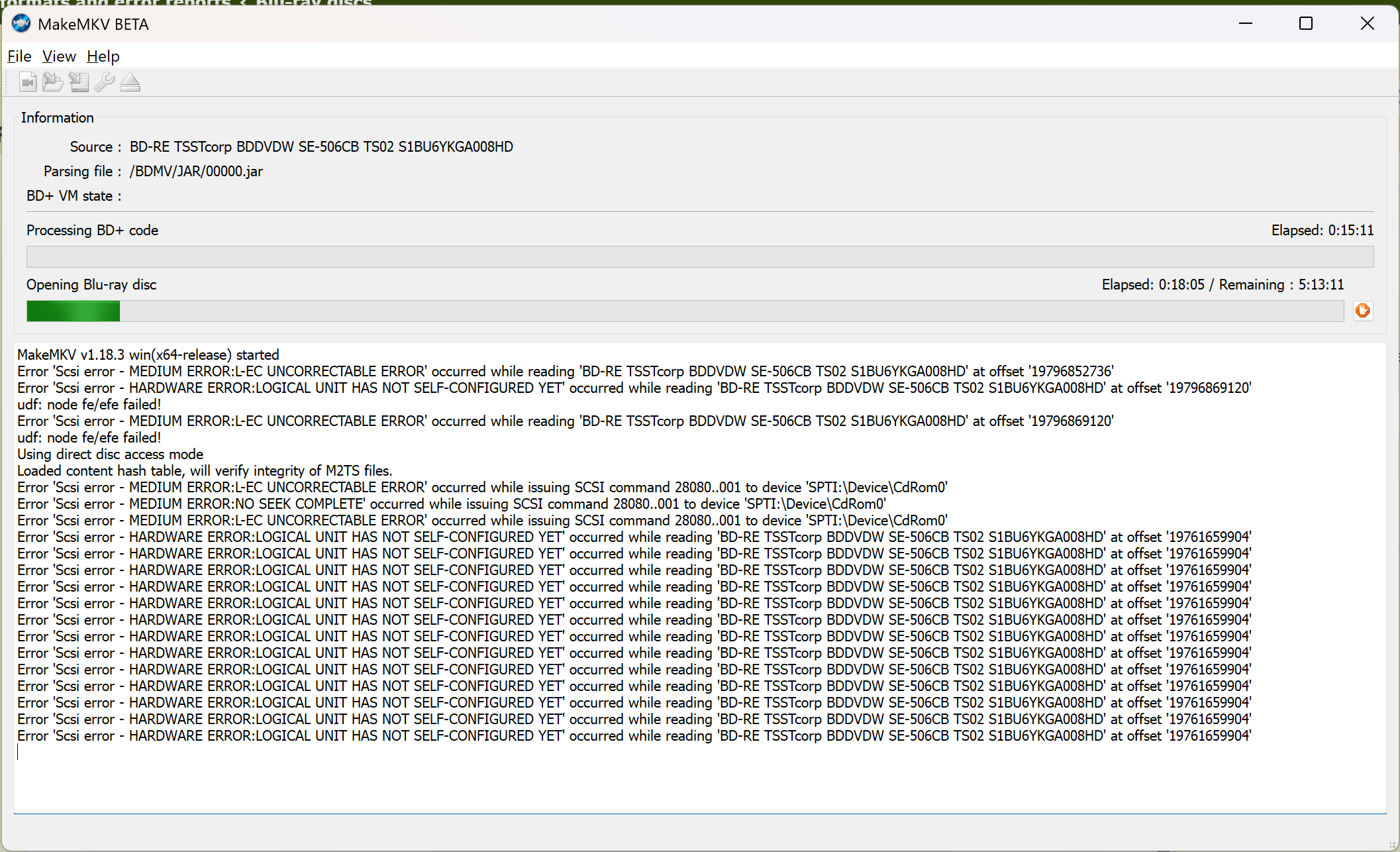Click the 'NO SEEK COMPLETE' error log line
This screenshot has width=1400, height=852.
452,504
